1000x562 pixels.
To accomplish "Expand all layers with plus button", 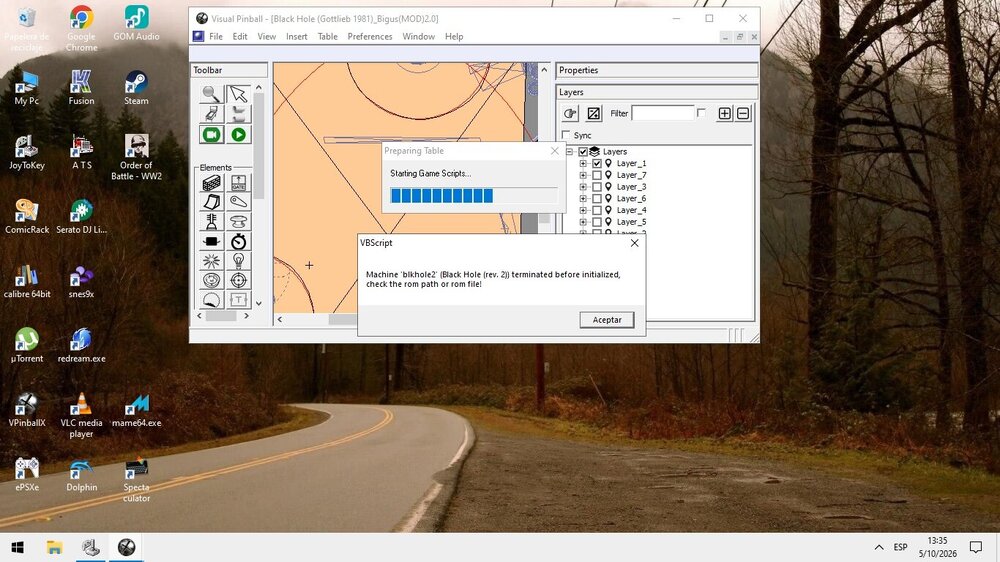I will pos(724,114).
